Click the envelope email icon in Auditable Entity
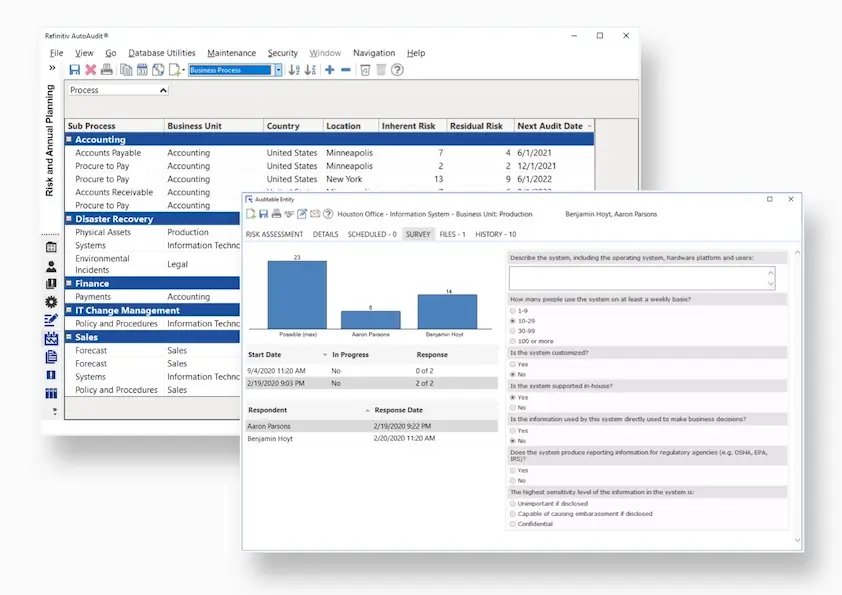This screenshot has width=842, height=595. point(315,214)
